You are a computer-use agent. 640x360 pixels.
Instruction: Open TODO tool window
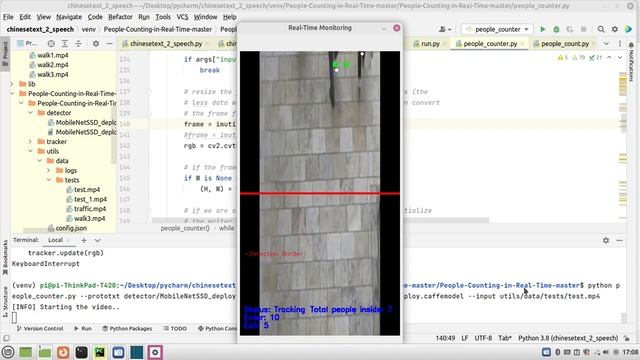coord(175,328)
